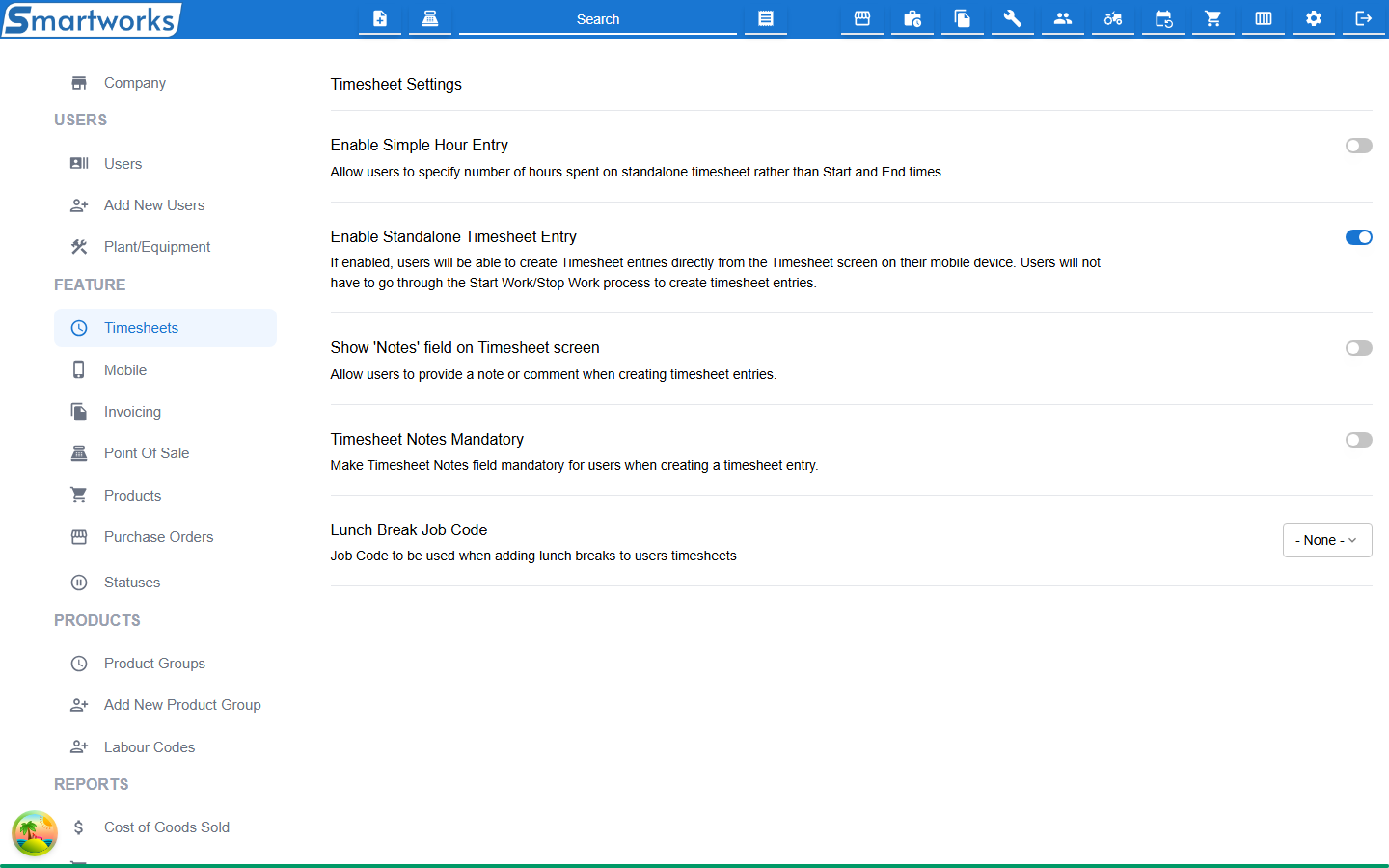Click the logout icon in top toolbar
Screen dimensions: 1389x868
click(x=1364, y=18)
